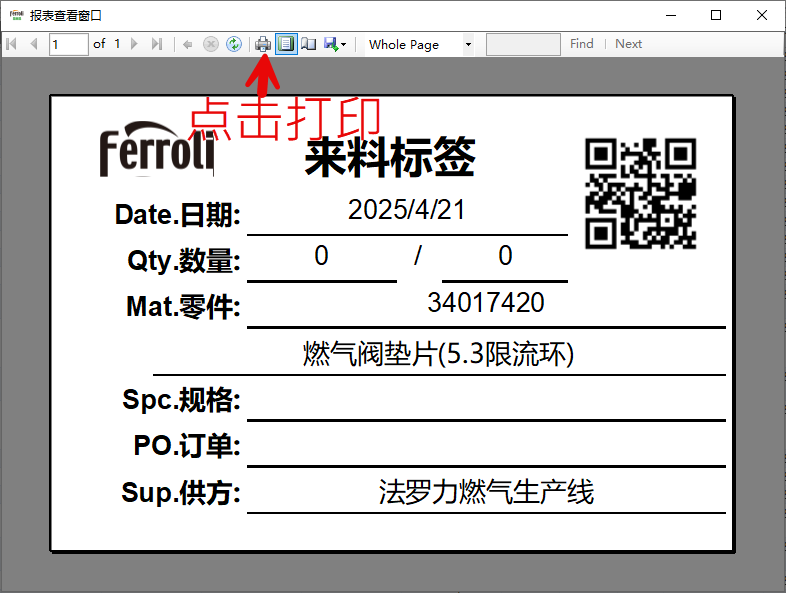Toggle Print Layout view
Screen dimensions: 786x593
286,44
